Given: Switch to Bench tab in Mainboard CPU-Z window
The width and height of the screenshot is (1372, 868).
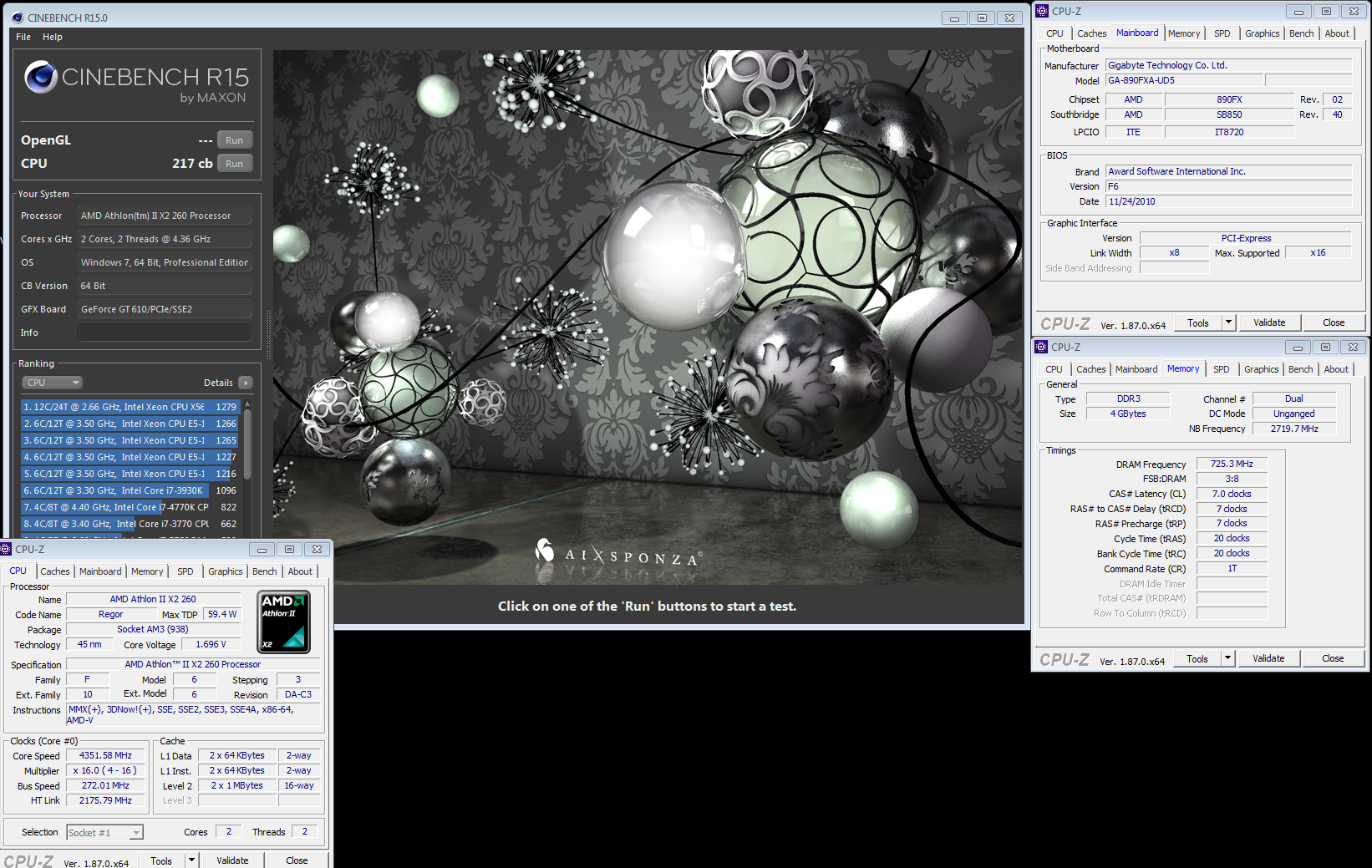Looking at the screenshot, I should tap(1301, 33).
